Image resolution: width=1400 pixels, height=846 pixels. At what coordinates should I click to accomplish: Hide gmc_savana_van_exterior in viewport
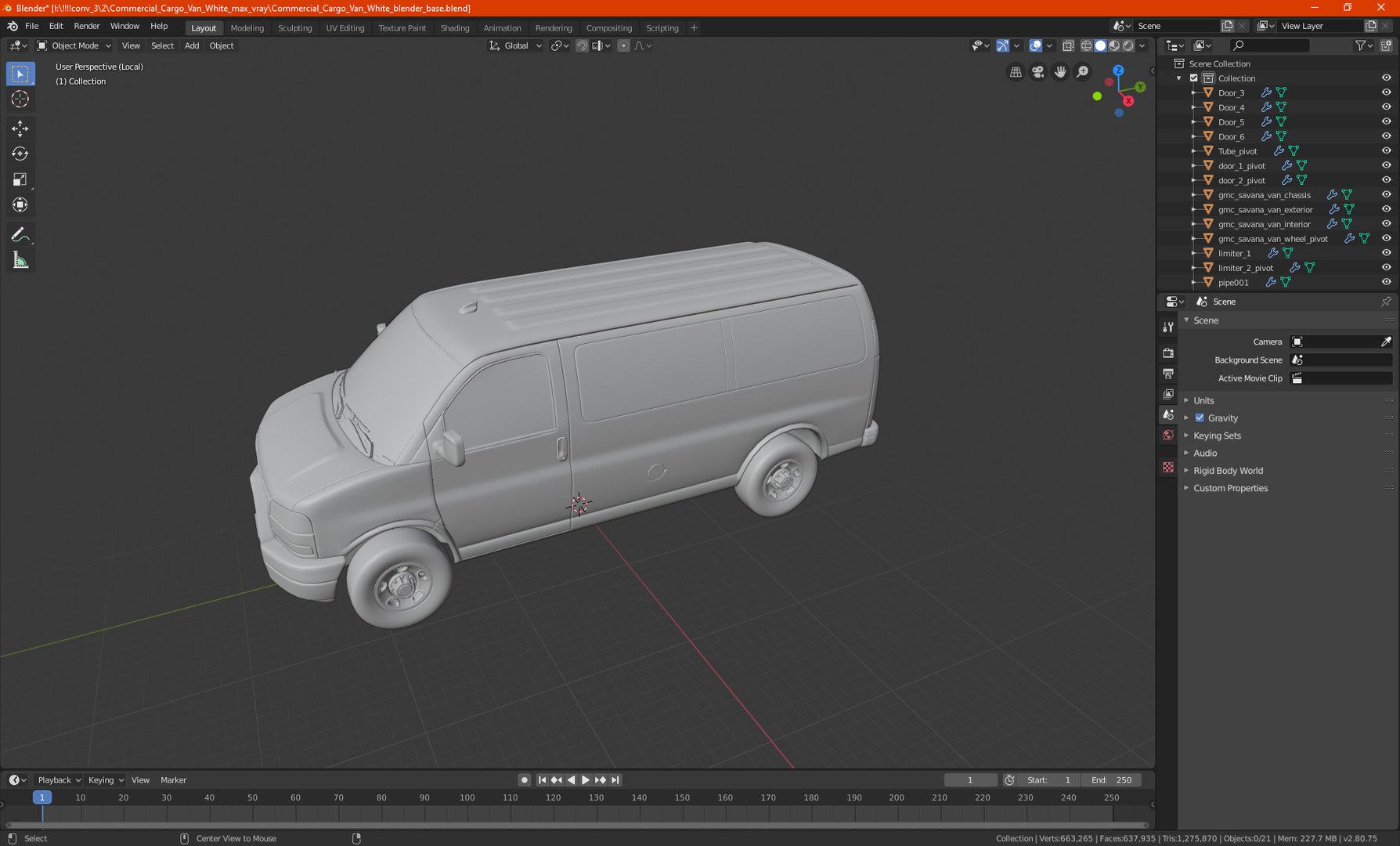pyautogui.click(x=1386, y=209)
